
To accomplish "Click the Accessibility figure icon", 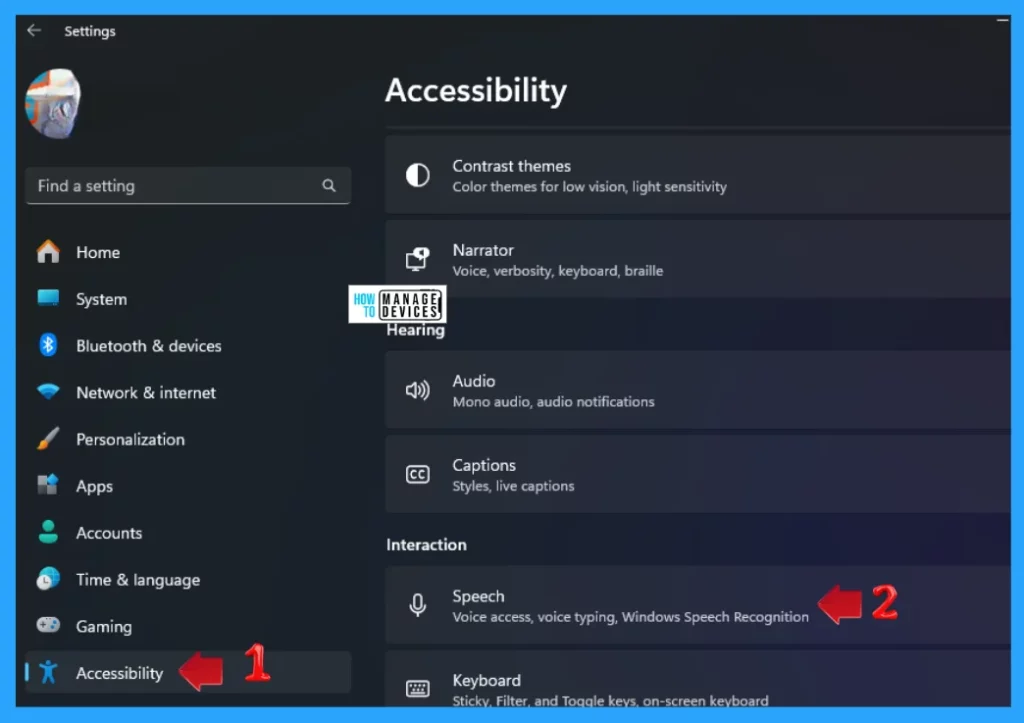I will [48, 672].
